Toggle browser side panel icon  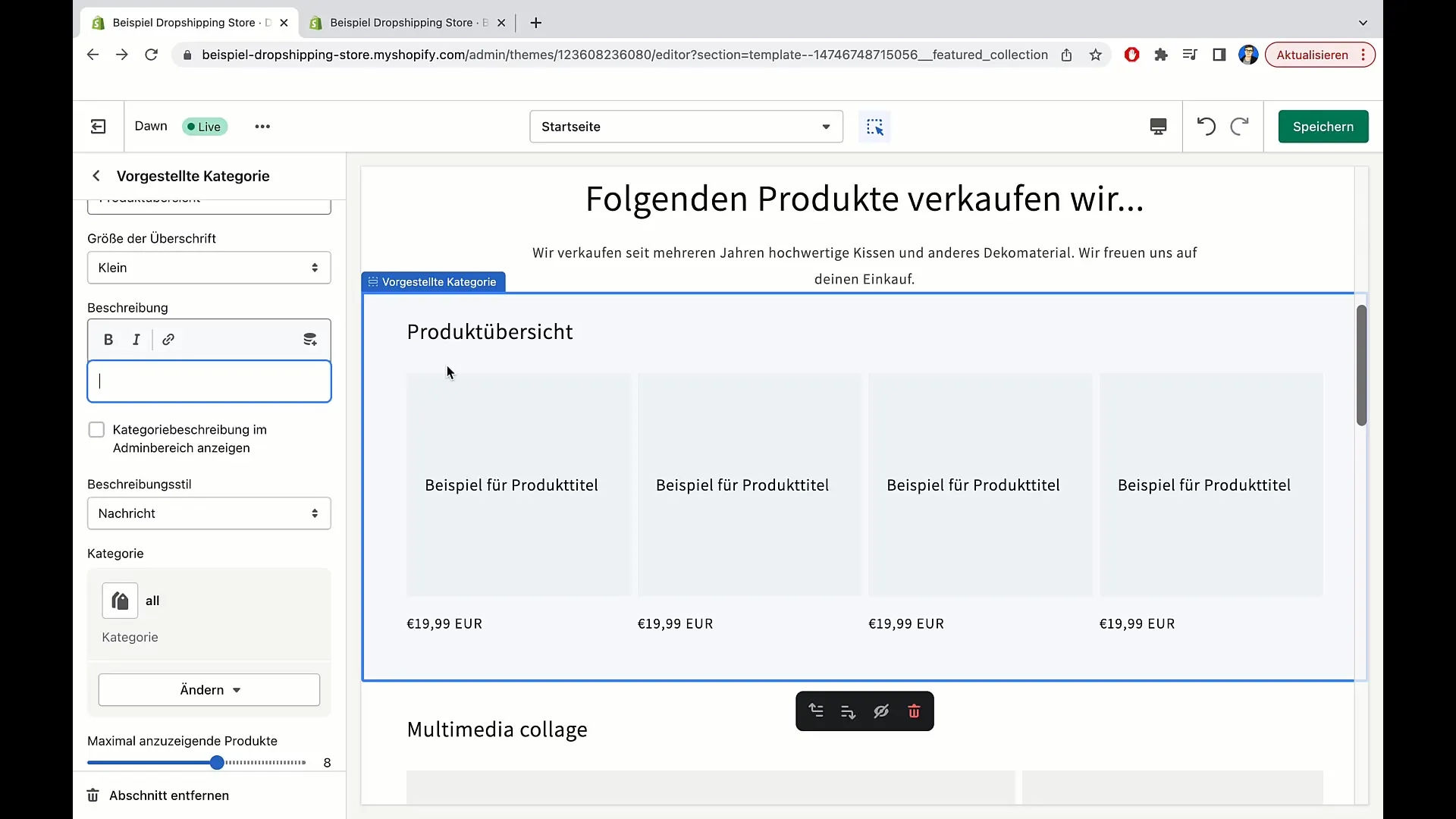[1219, 55]
